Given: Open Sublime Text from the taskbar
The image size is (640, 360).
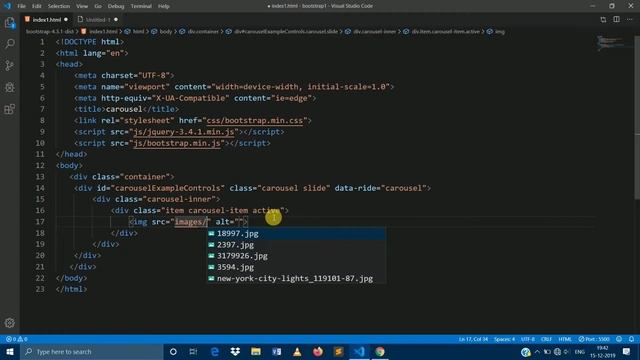Looking at the screenshot, I should pos(338,351).
